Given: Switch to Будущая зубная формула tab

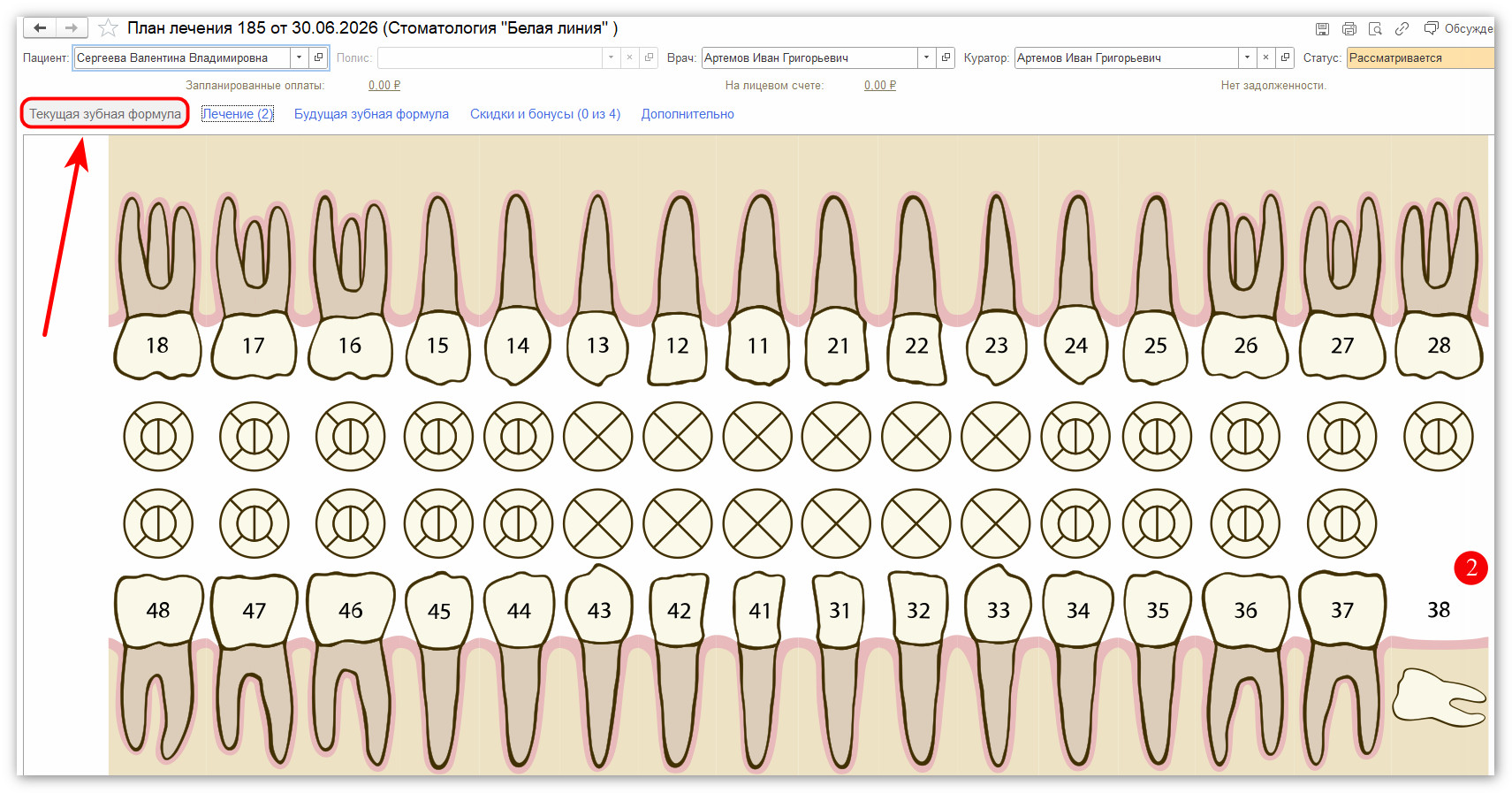Looking at the screenshot, I should click(x=371, y=114).
